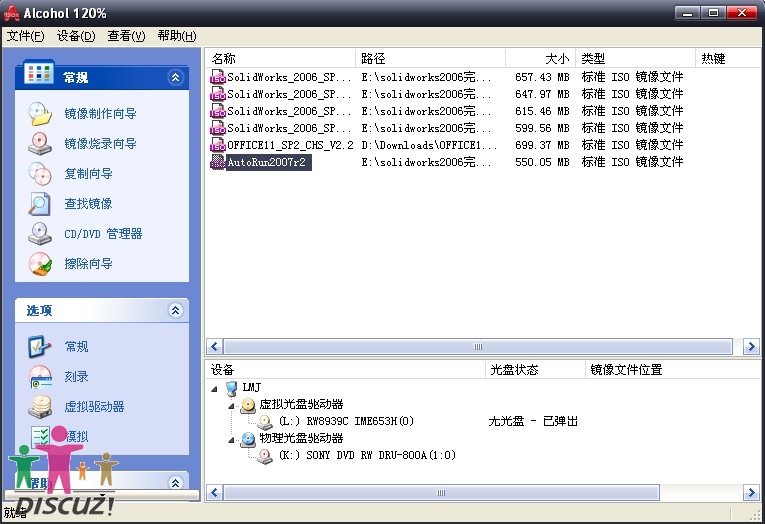This screenshot has width=765, height=524.
Task: Click the 物理光盘驱动器 group disc icon
Action: click(x=248, y=439)
